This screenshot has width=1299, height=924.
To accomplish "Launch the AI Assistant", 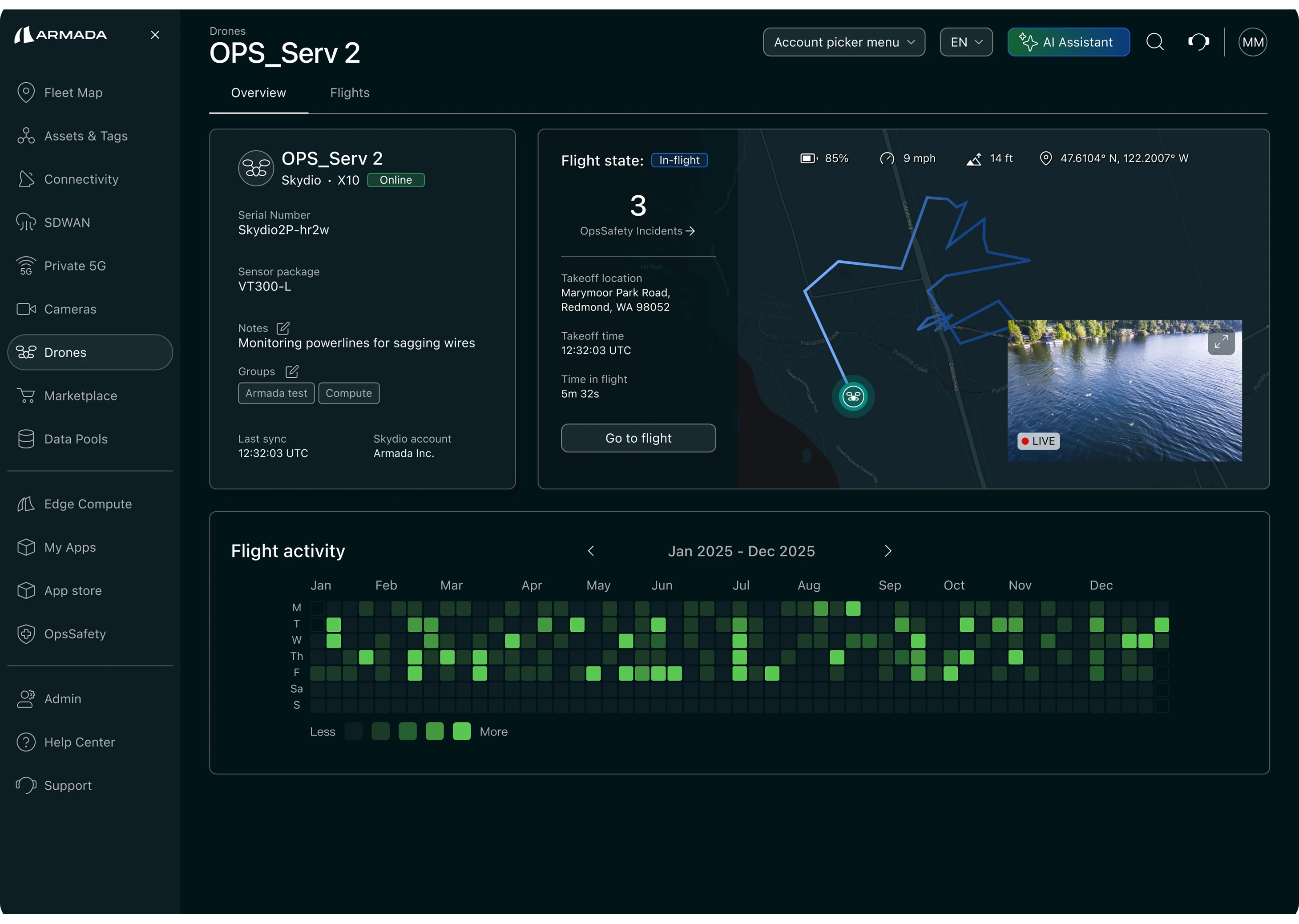I will click(x=1068, y=42).
